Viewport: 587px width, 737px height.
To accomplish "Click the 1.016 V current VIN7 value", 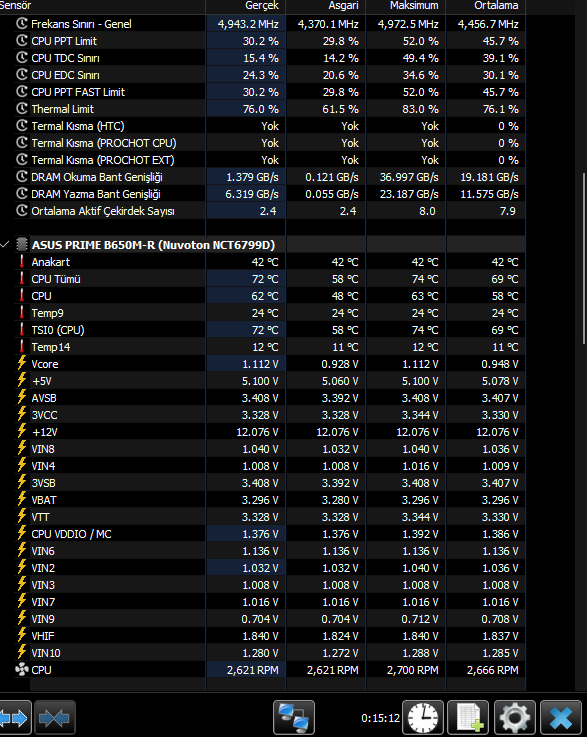I will (x=260, y=602).
